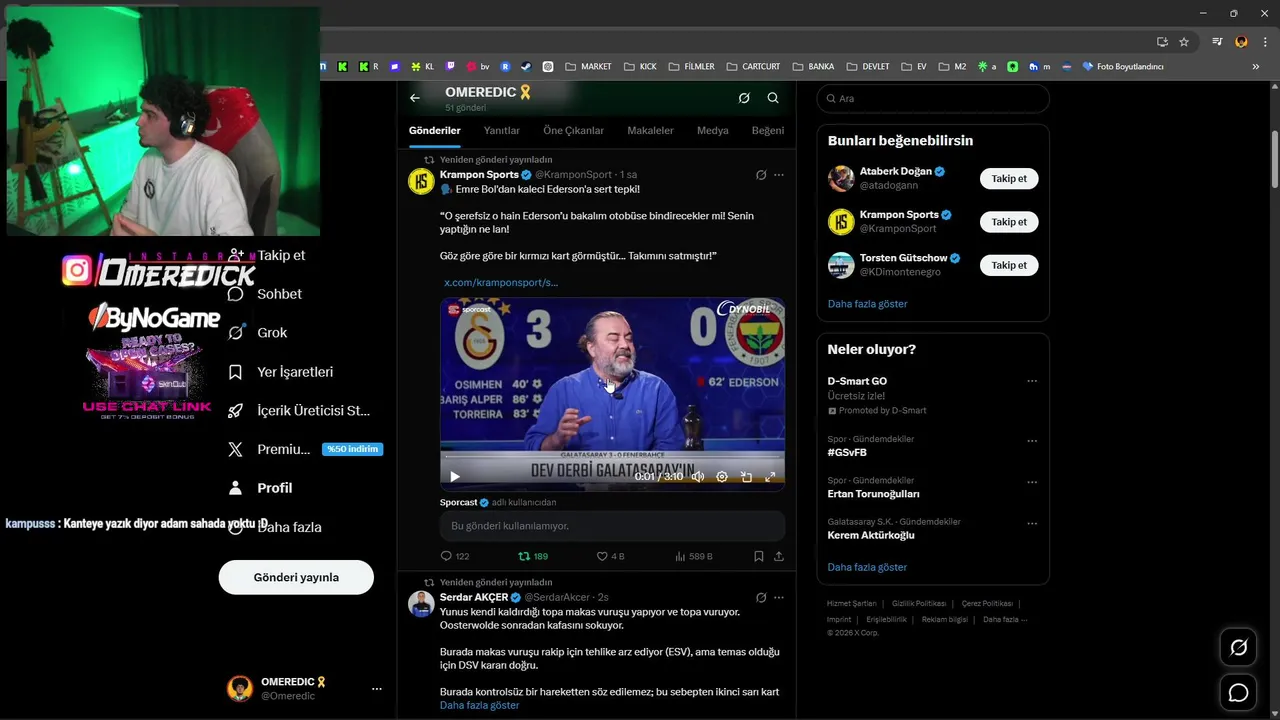
Task: Open video settings gear icon
Action: 722,477
